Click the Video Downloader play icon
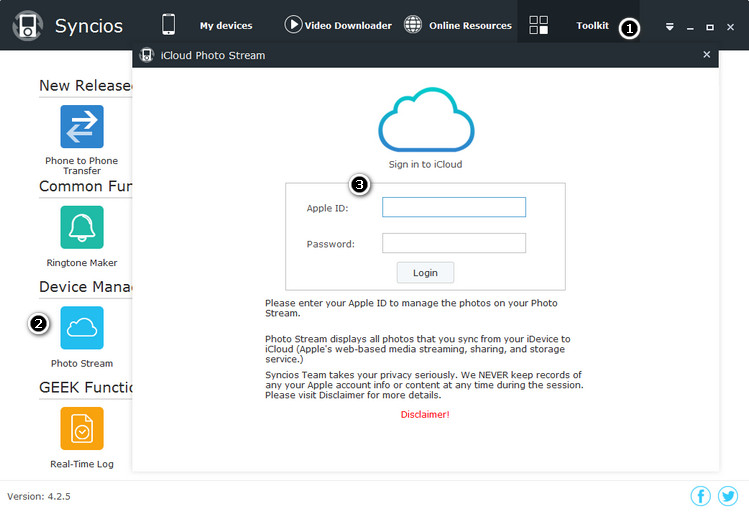749x512 pixels. point(293,24)
